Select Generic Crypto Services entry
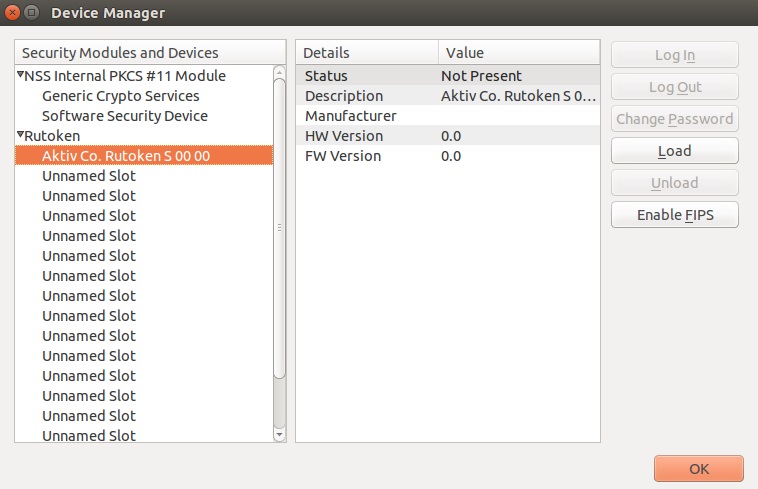 point(120,96)
